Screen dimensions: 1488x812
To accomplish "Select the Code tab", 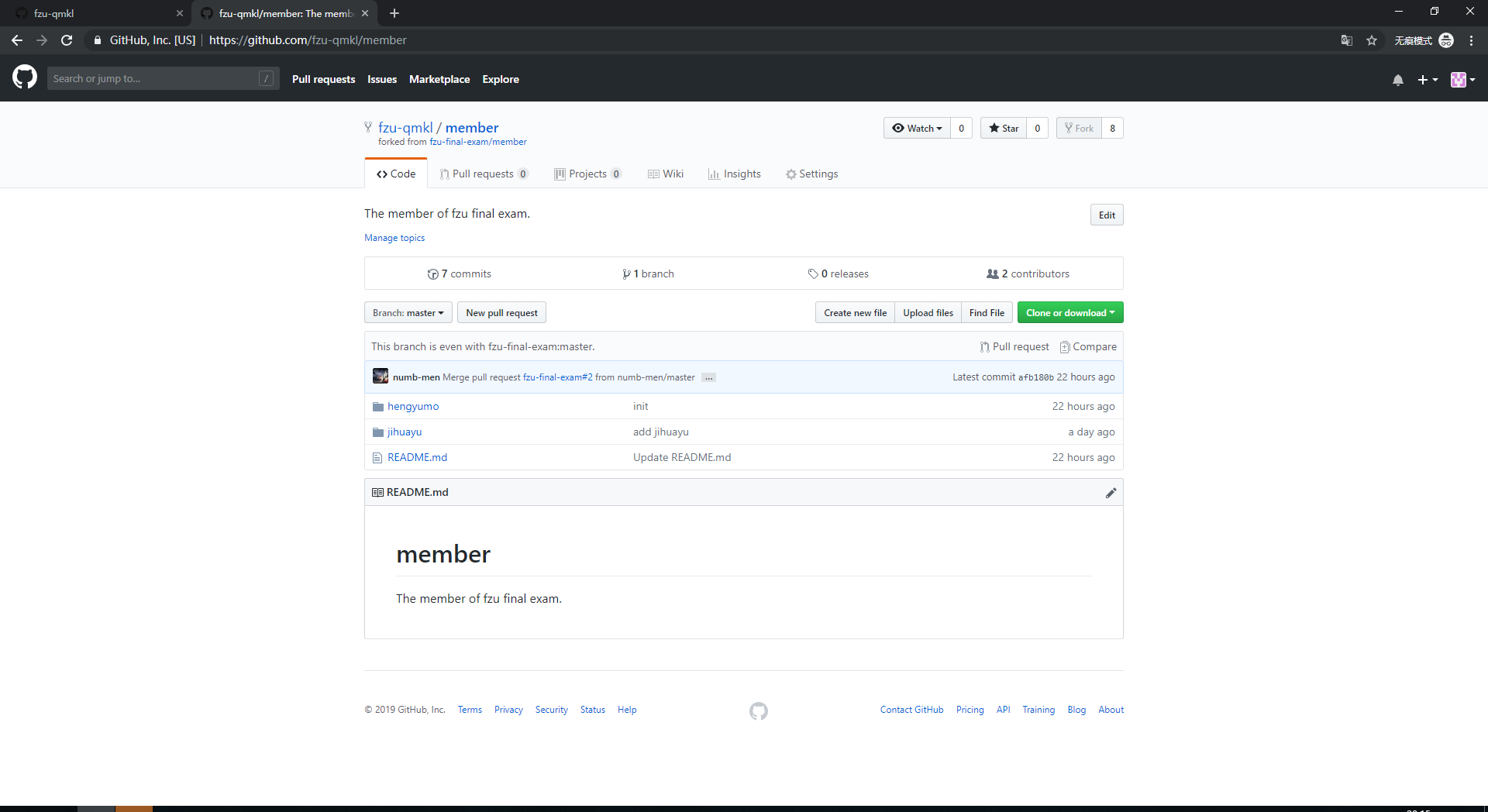I will tap(396, 174).
